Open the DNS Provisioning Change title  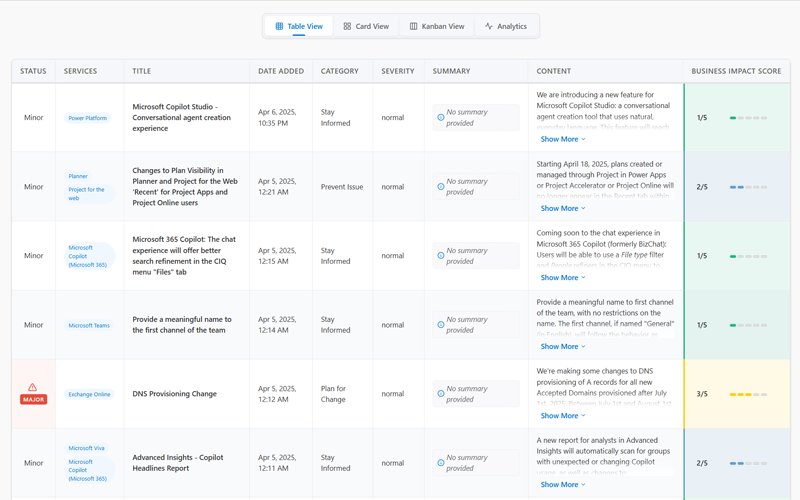174,394
